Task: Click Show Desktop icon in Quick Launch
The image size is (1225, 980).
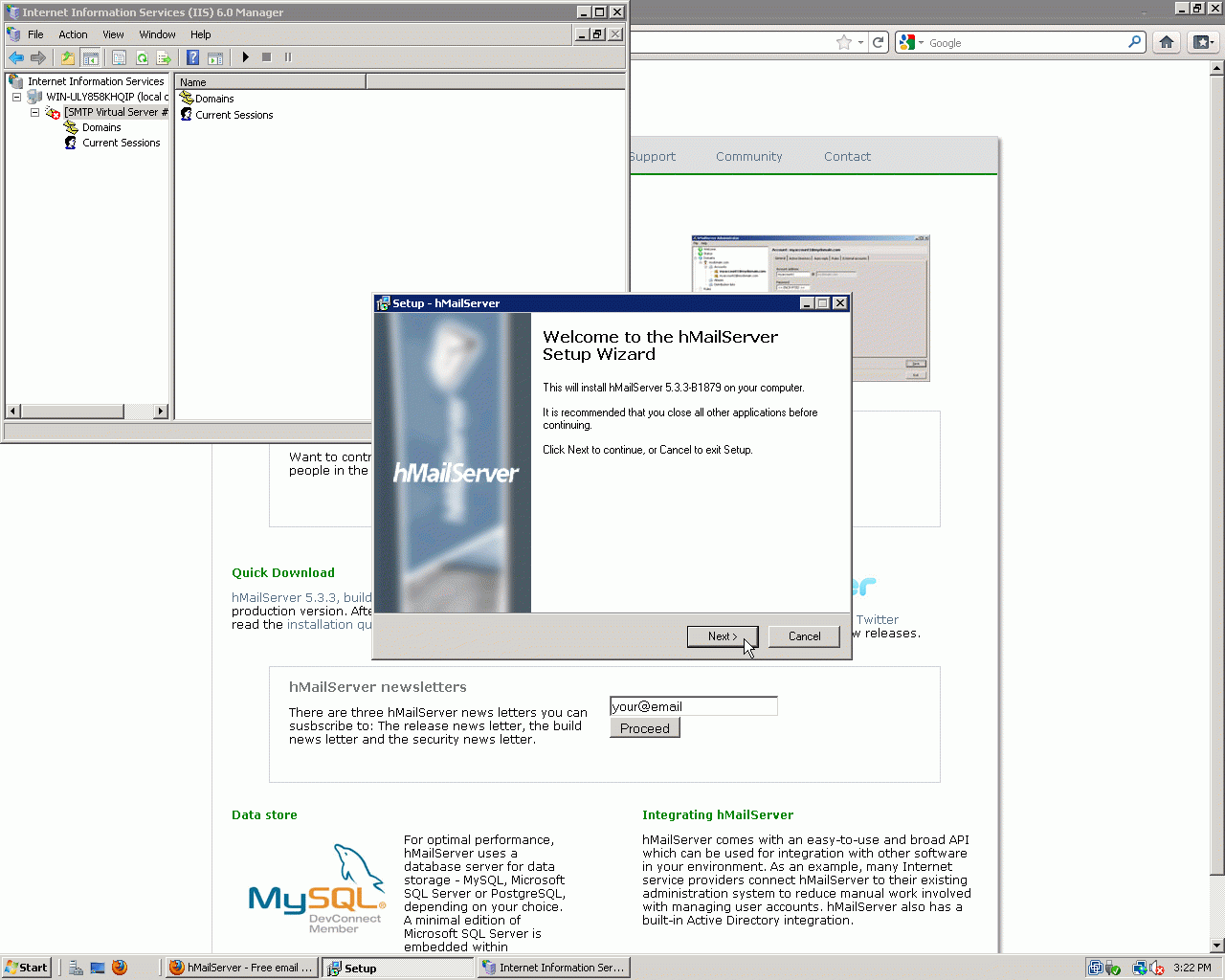Action: pyautogui.click(x=98, y=968)
